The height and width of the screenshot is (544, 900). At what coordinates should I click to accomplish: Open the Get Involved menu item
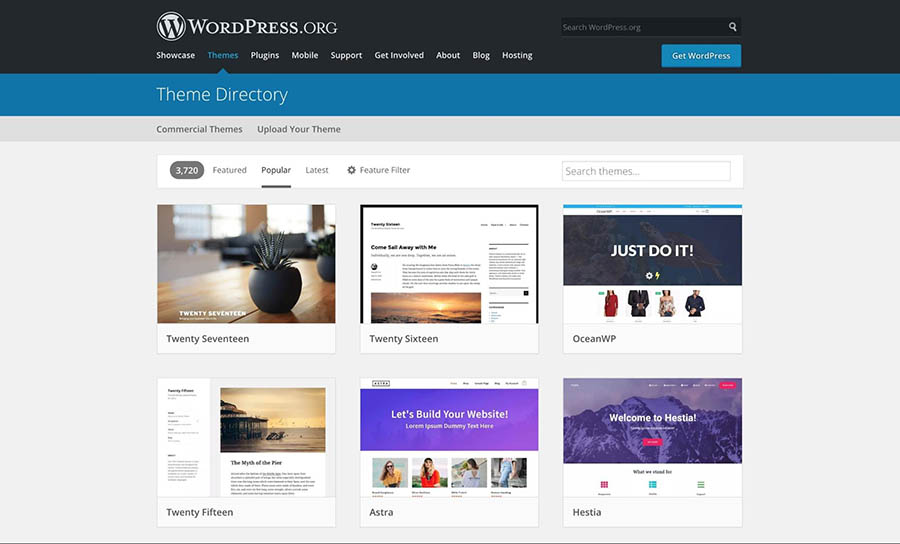399,55
